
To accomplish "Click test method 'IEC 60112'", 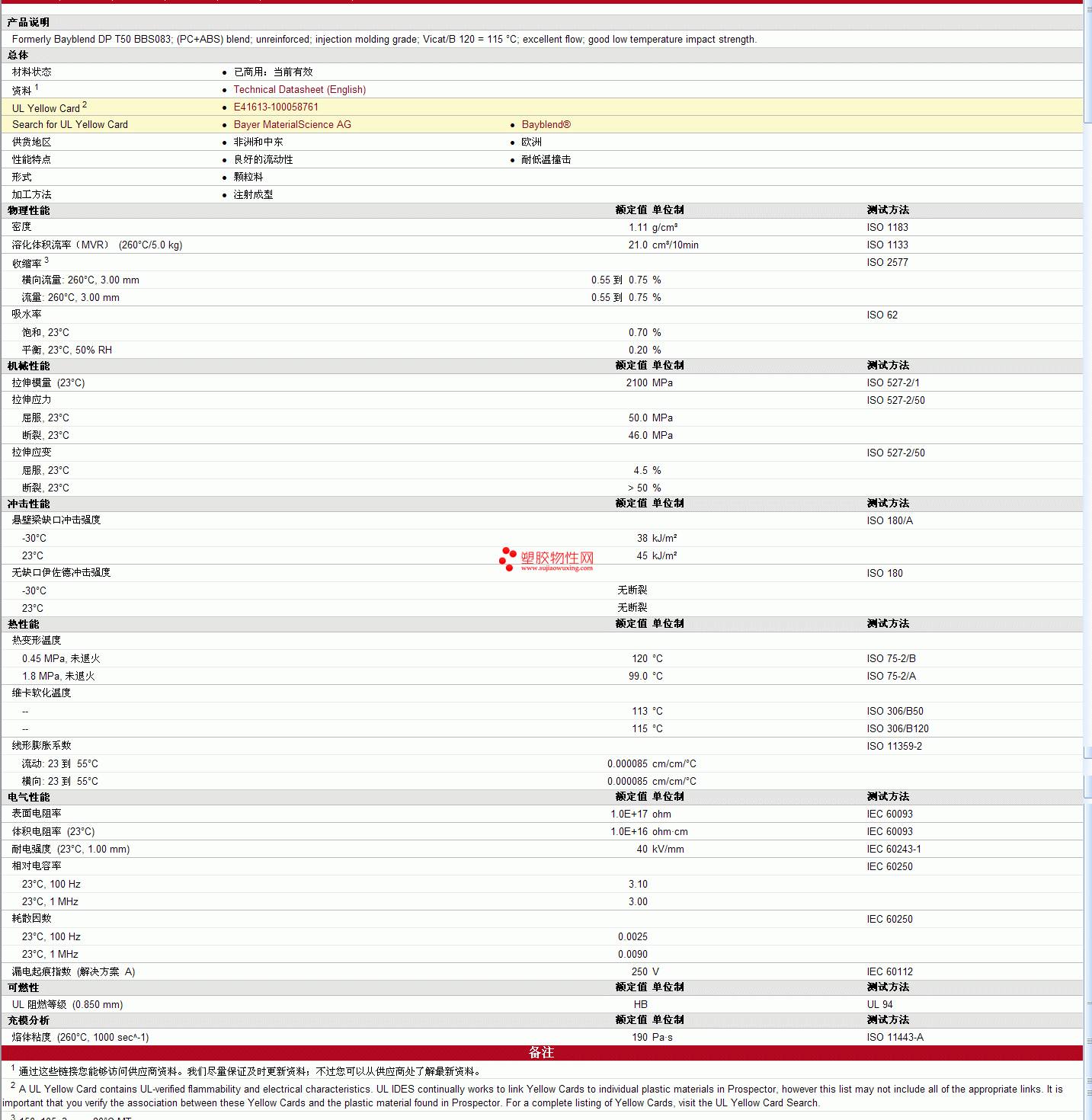I will pos(889,972).
